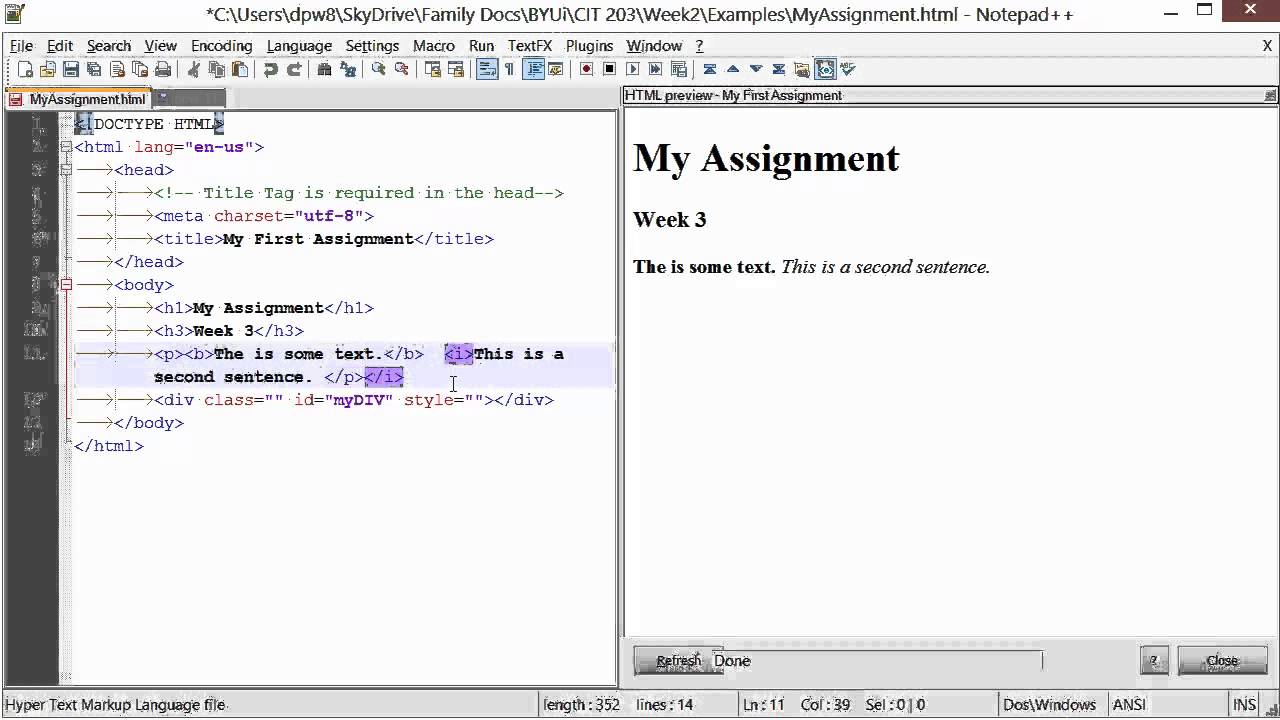Click the Explorer folder toolbar icon
1280x720 pixels.
[x=801, y=69]
